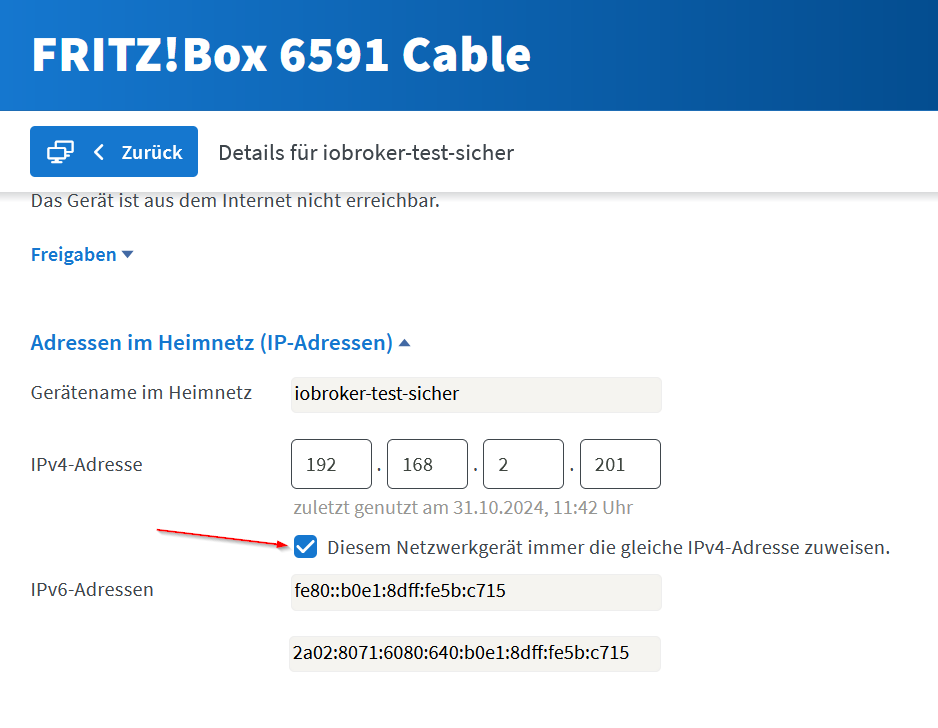938x728 pixels.
Task: Click the third IPv4 octet field
Action: (x=523, y=465)
